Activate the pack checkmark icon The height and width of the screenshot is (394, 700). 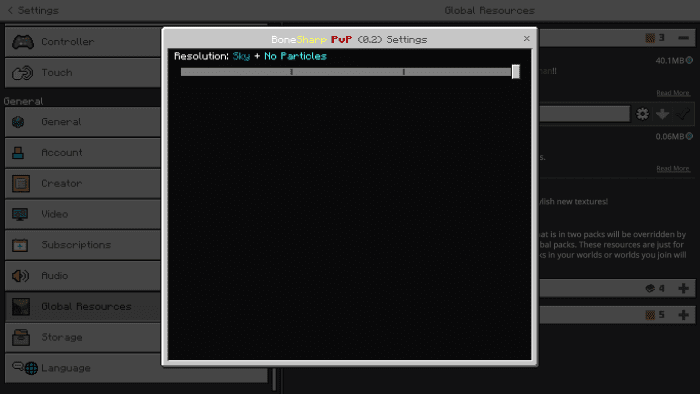pos(683,114)
